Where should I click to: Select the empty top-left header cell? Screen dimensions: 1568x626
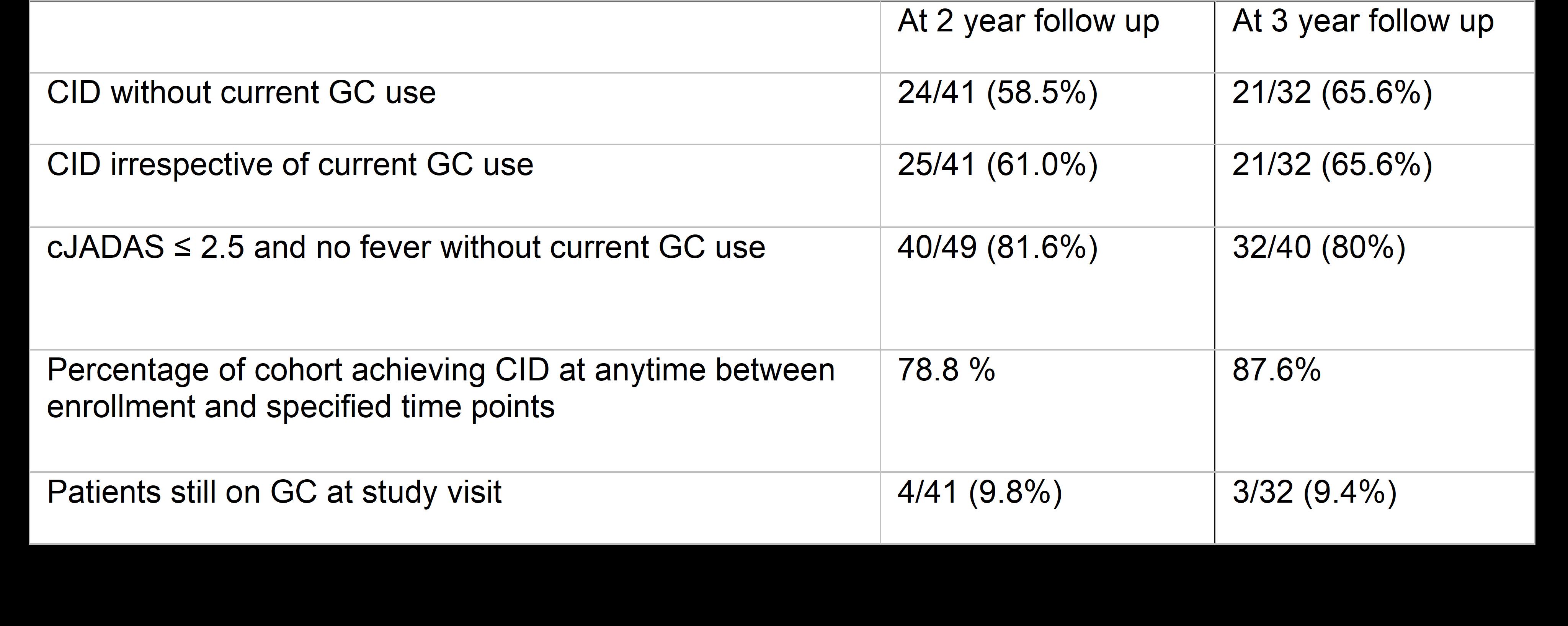pyautogui.click(x=454, y=36)
